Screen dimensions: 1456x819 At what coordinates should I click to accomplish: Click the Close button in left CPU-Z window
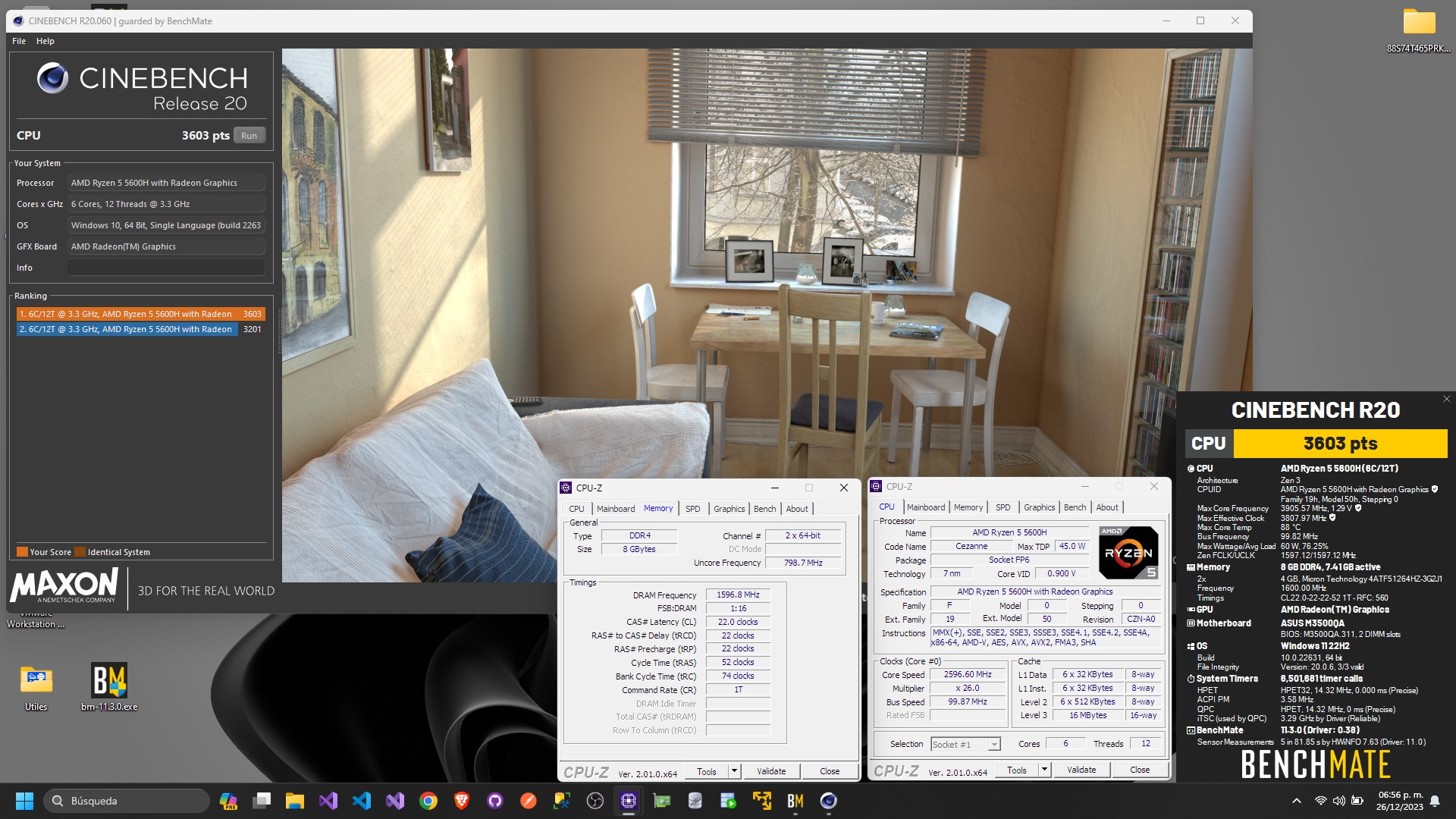(830, 771)
